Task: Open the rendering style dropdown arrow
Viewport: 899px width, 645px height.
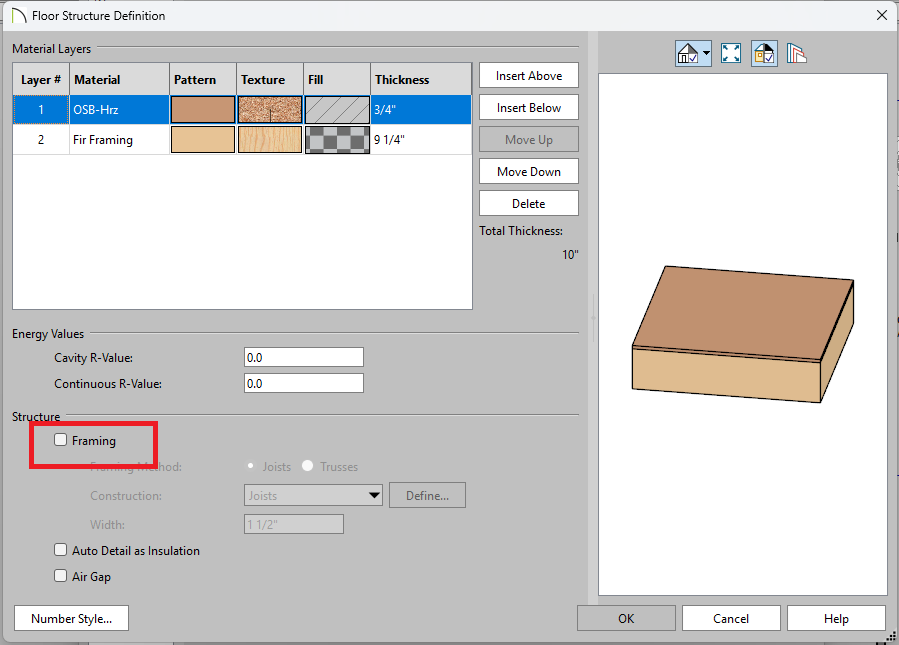Action: 706,54
